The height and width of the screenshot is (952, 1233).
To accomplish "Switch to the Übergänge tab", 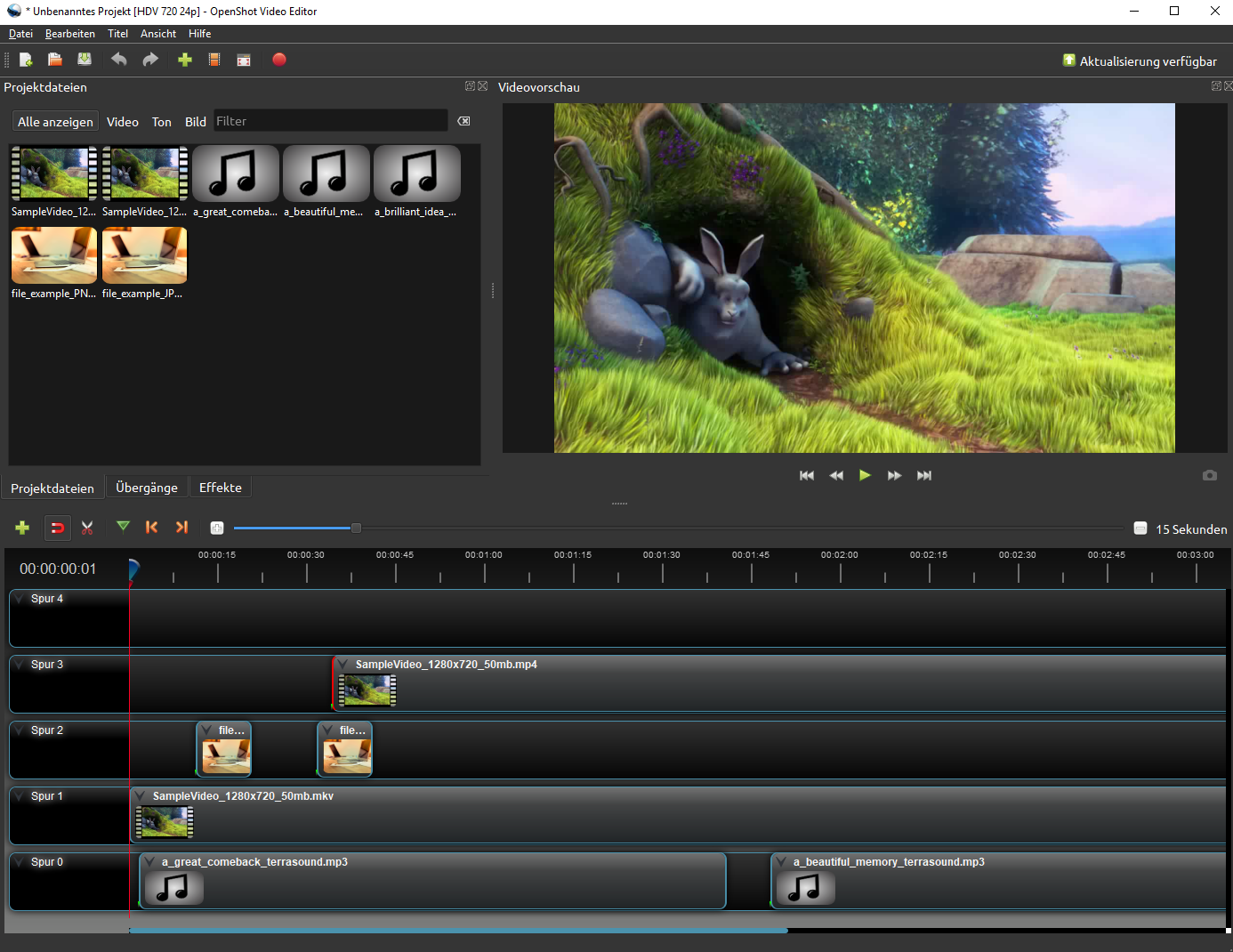I will point(147,488).
